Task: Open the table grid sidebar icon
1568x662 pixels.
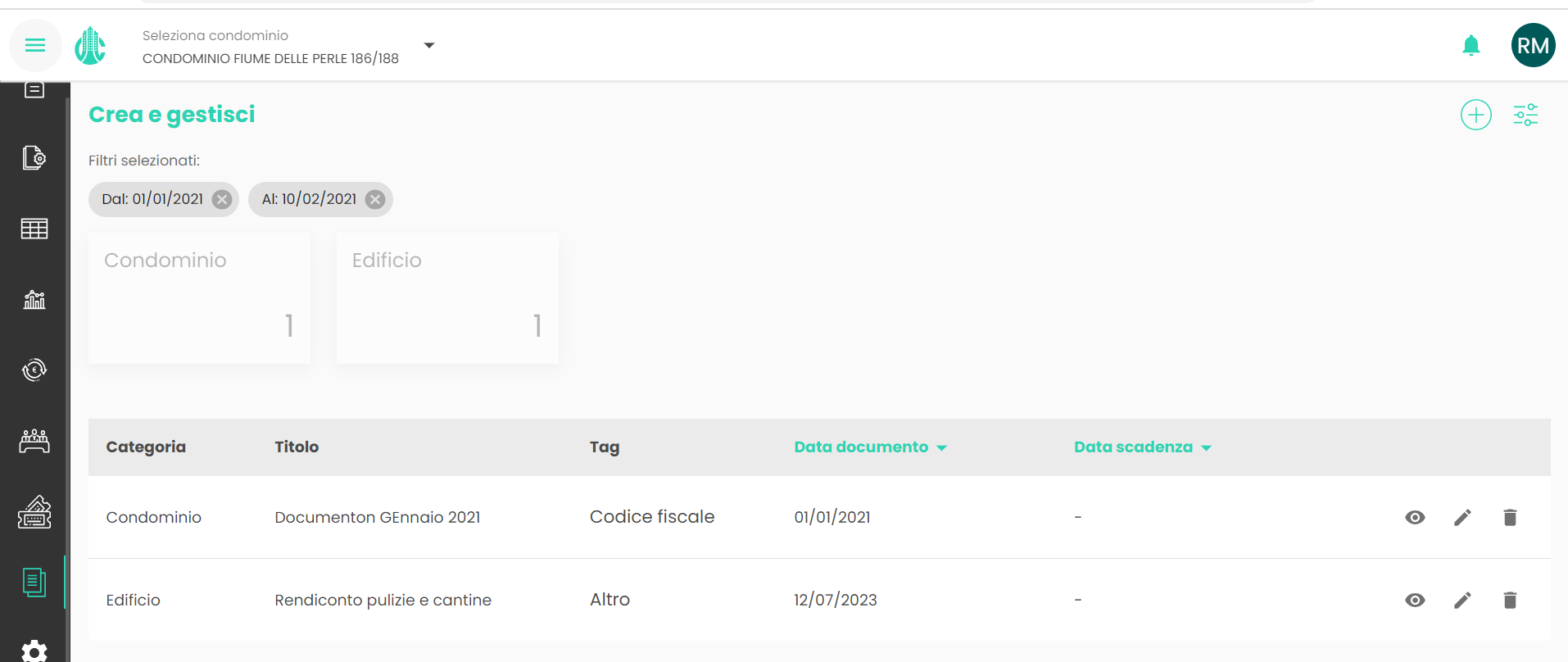Action: [34, 229]
